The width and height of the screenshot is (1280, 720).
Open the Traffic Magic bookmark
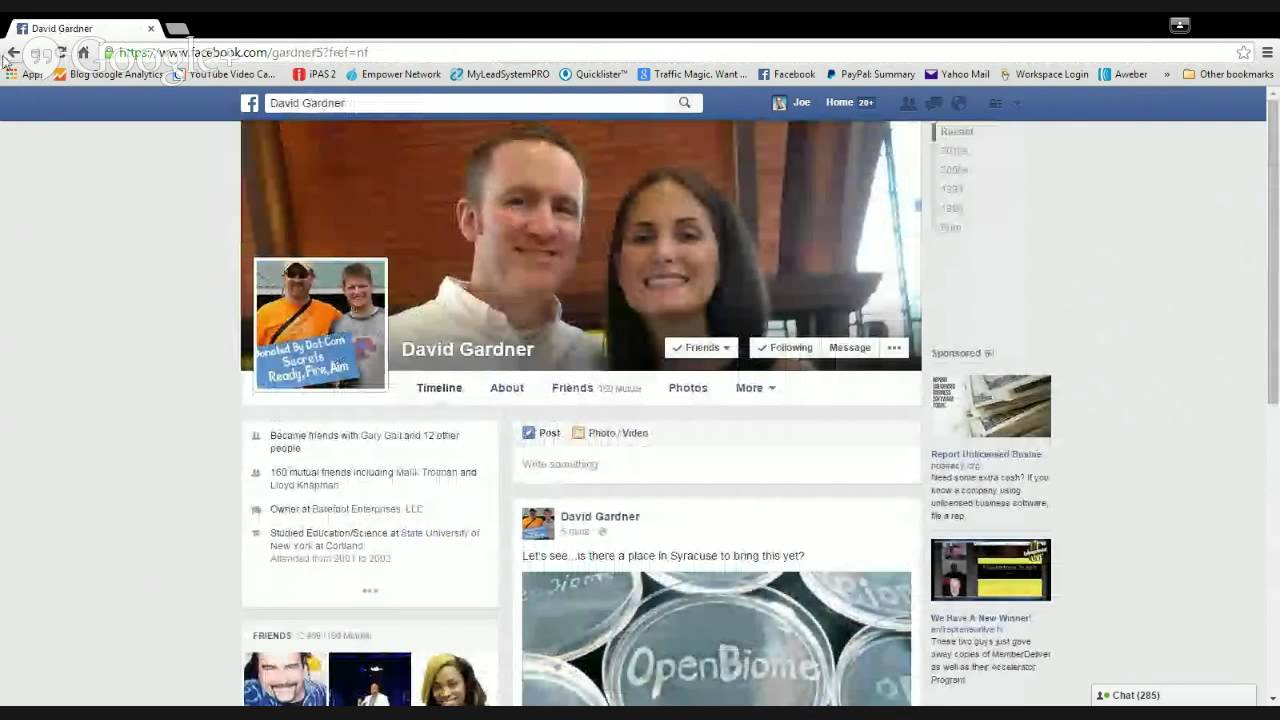692,74
